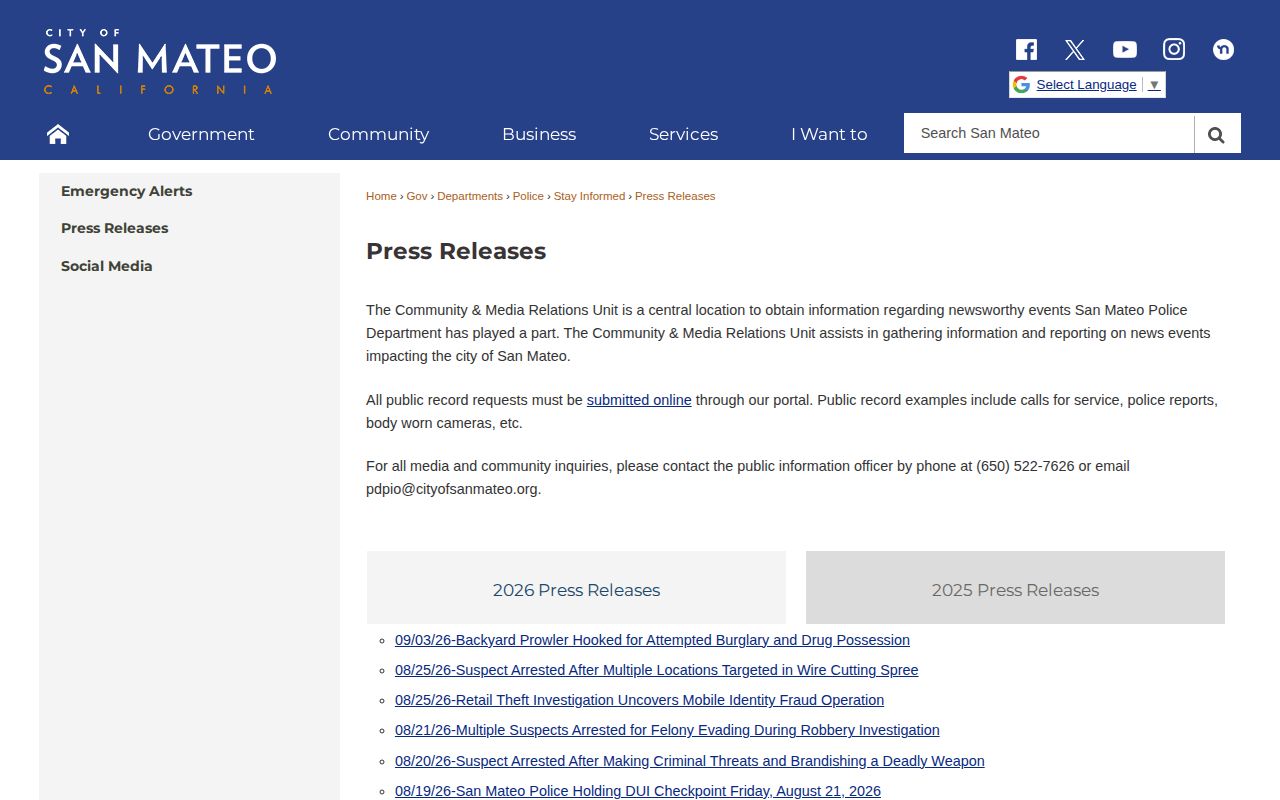
Task: Click the search magnifier button
Action: coord(1217,133)
